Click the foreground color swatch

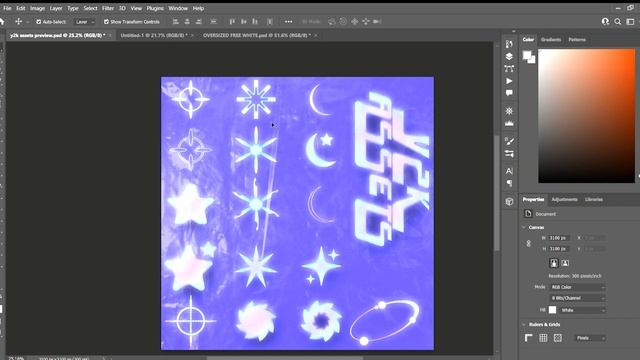click(x=527, y=55)
